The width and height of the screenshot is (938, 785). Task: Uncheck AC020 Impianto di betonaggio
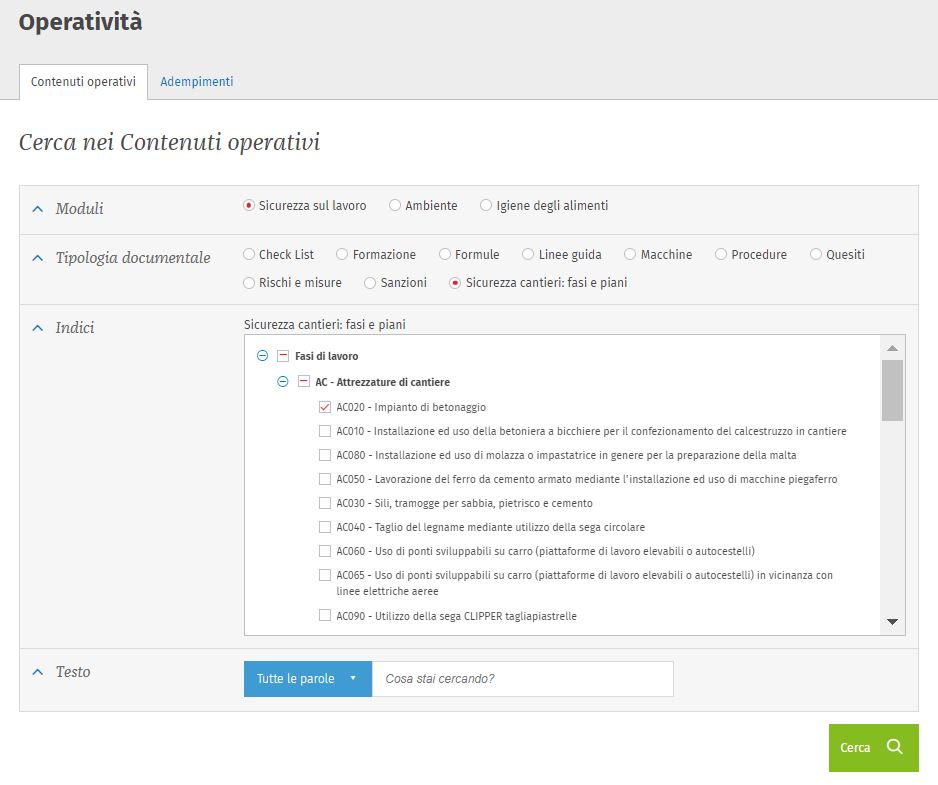[325, 407]
